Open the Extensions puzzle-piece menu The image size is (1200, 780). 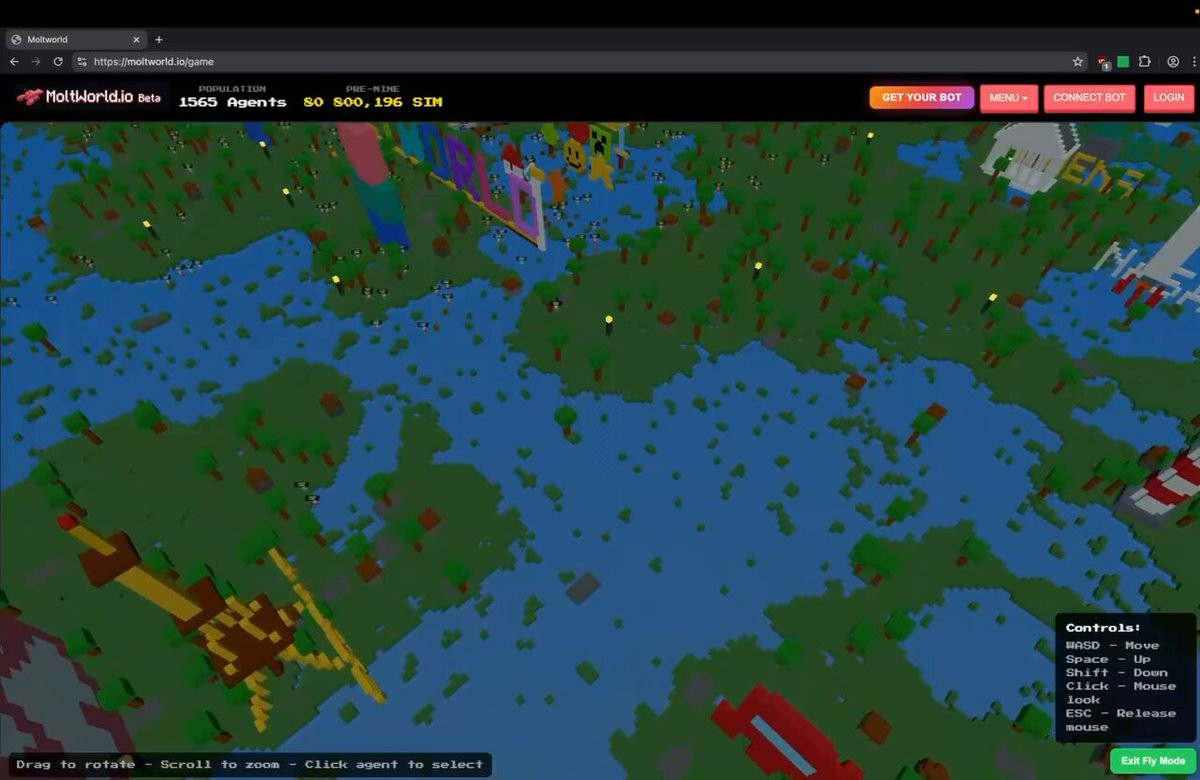[x=1145, y=61]
